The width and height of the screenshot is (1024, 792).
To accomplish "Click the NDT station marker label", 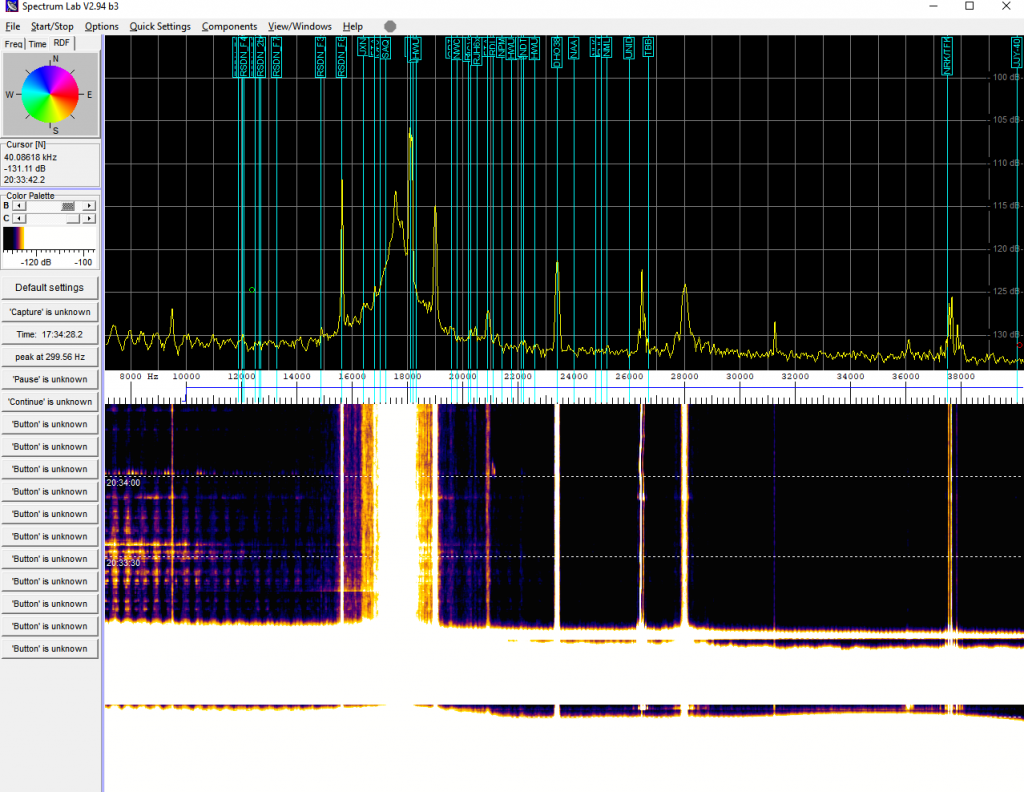I will (522, 48).
